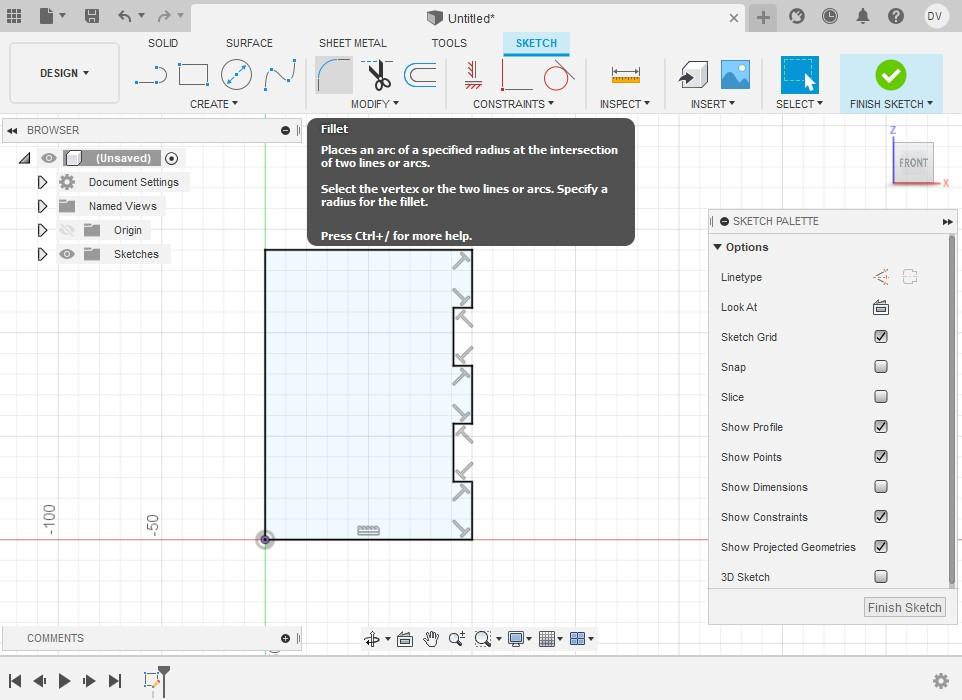This screenshot has width=962, height=700.
Task: Switch to the SOLID tab
Action: coord(163,43)
